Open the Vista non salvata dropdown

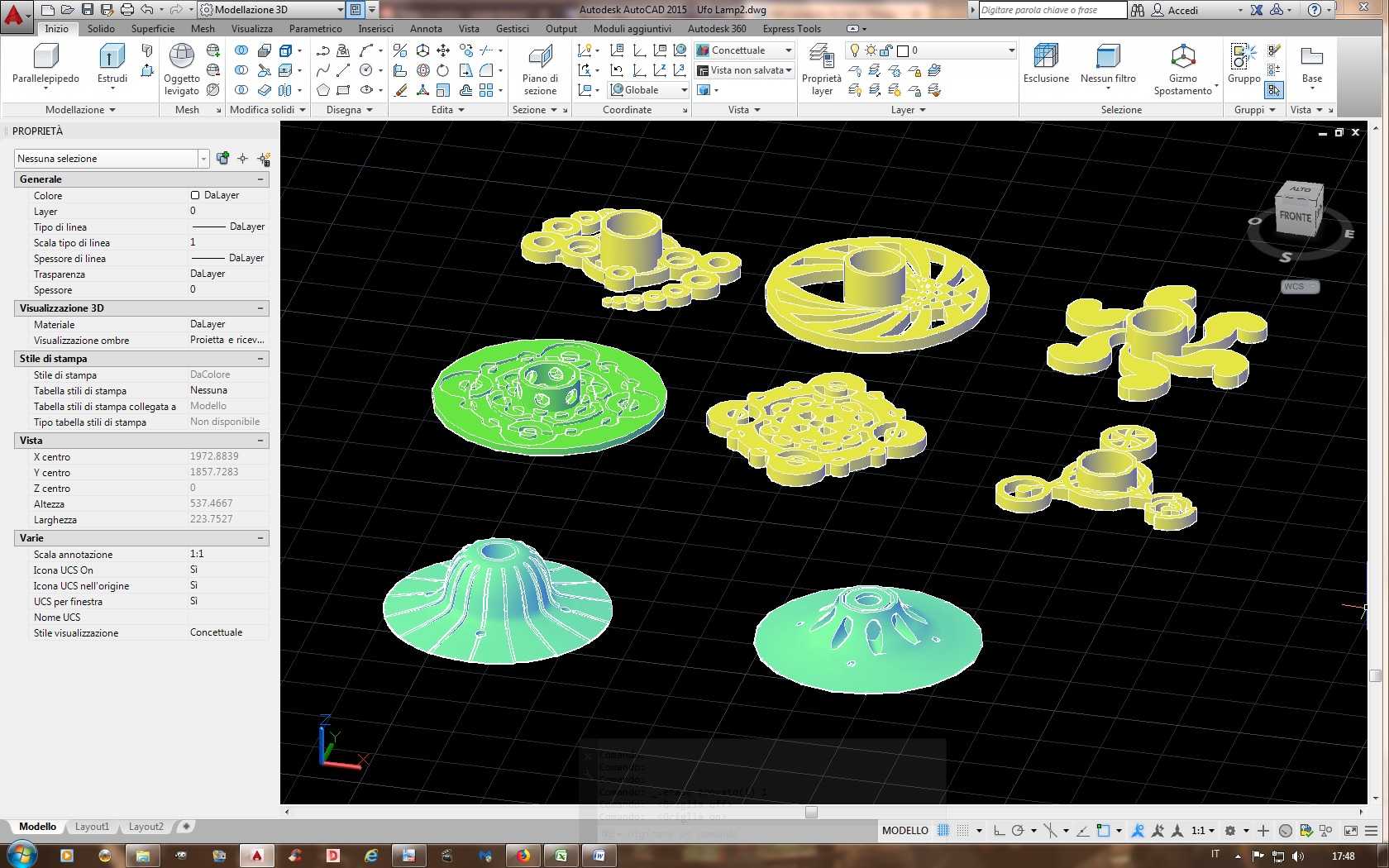click(744, 70)
